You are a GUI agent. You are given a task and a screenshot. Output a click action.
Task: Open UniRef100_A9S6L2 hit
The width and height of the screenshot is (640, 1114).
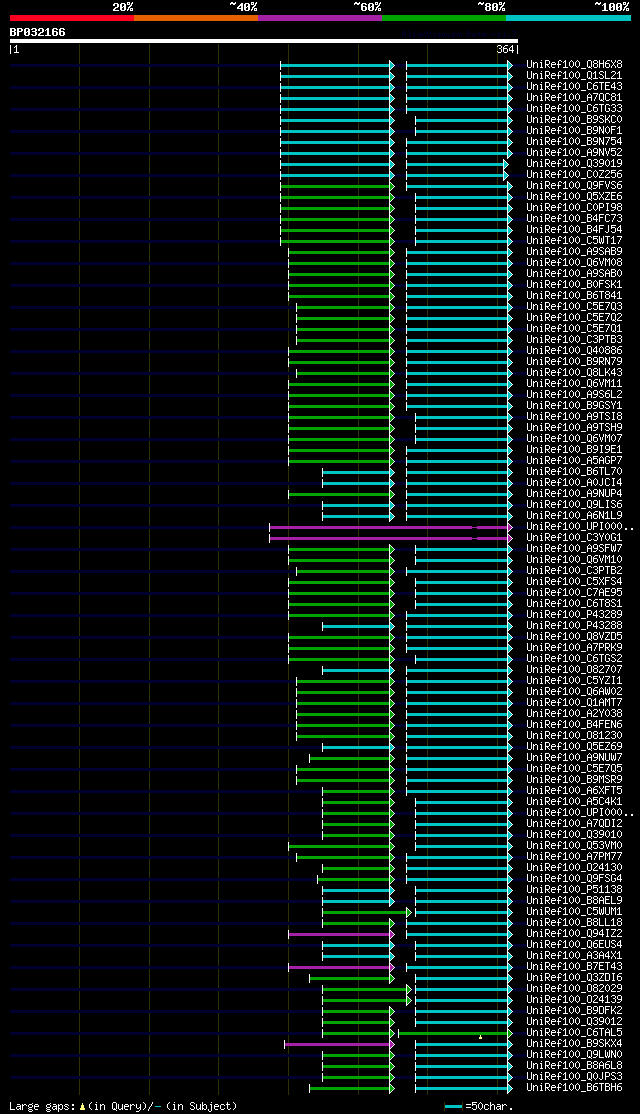click(x=575, y=395)
